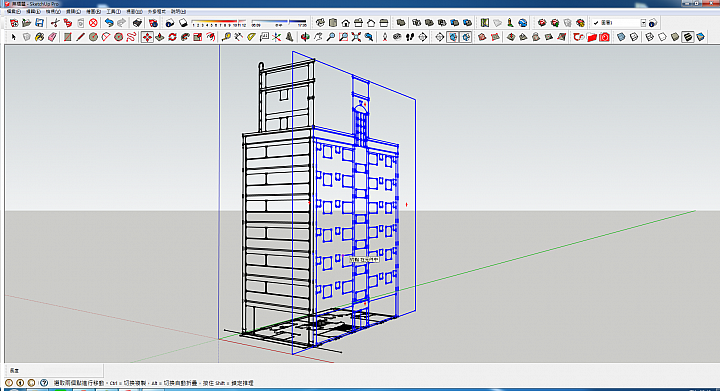The image size is (720, 391).
Task: Click the red camera icon in toolbar
Action: click(x=604, y=37)
